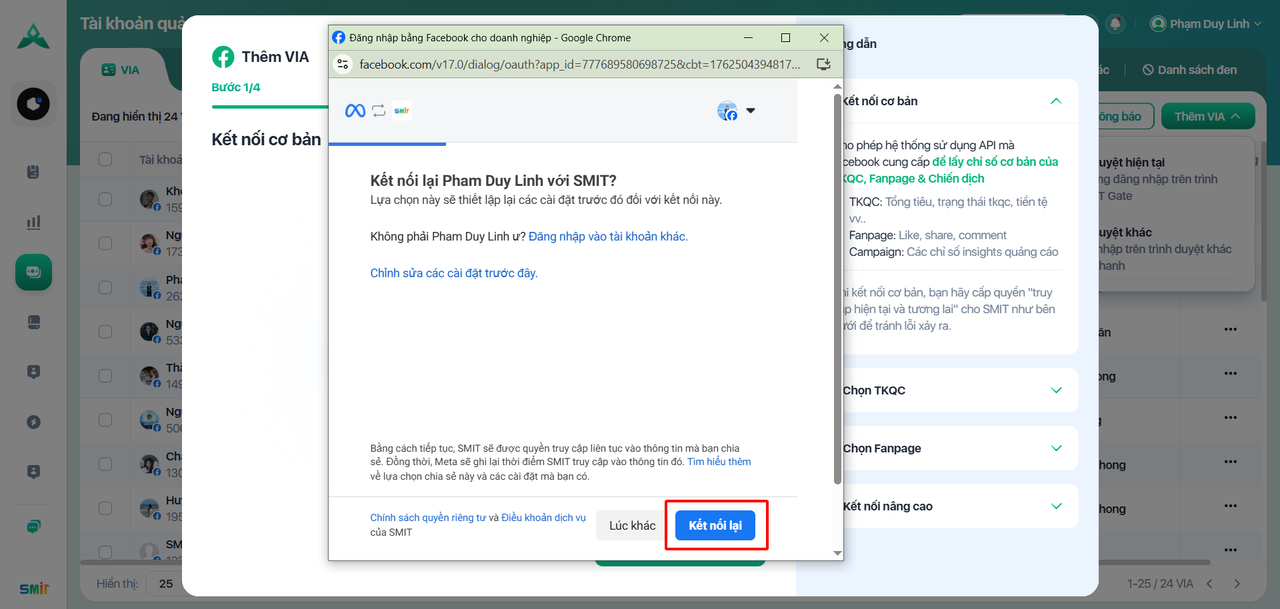Click the site settings icon in address bar
This screenshot has height=609, width=1280.
coord(343,65)
